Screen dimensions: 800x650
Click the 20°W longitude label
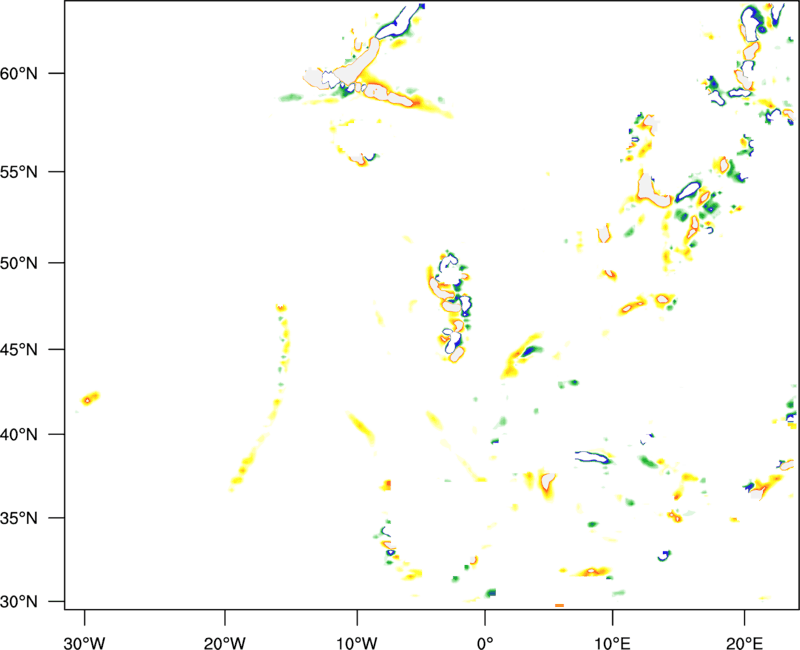coord(224,643)
